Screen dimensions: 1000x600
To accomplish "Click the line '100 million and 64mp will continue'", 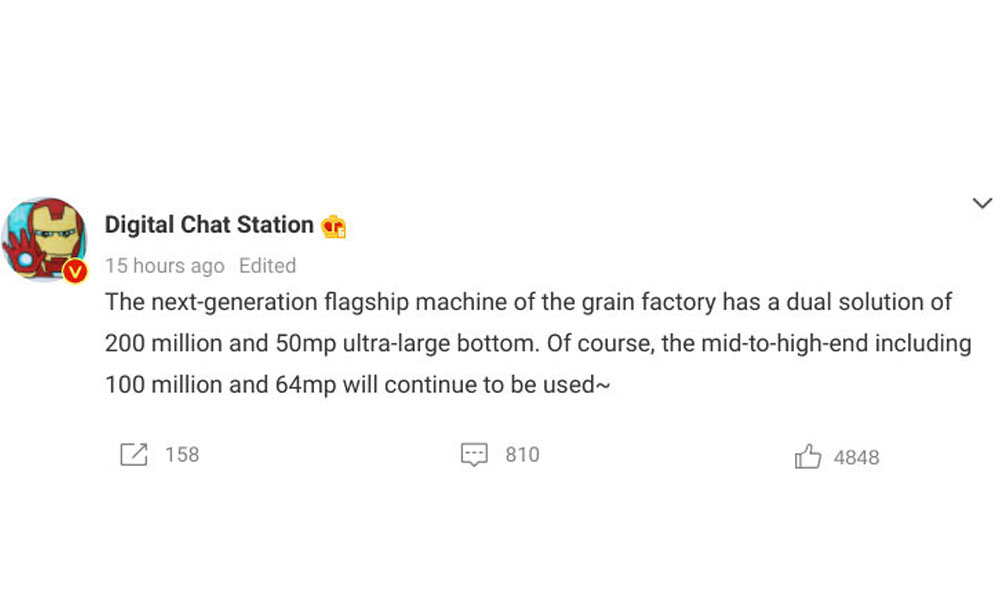I will click(357, 385).
